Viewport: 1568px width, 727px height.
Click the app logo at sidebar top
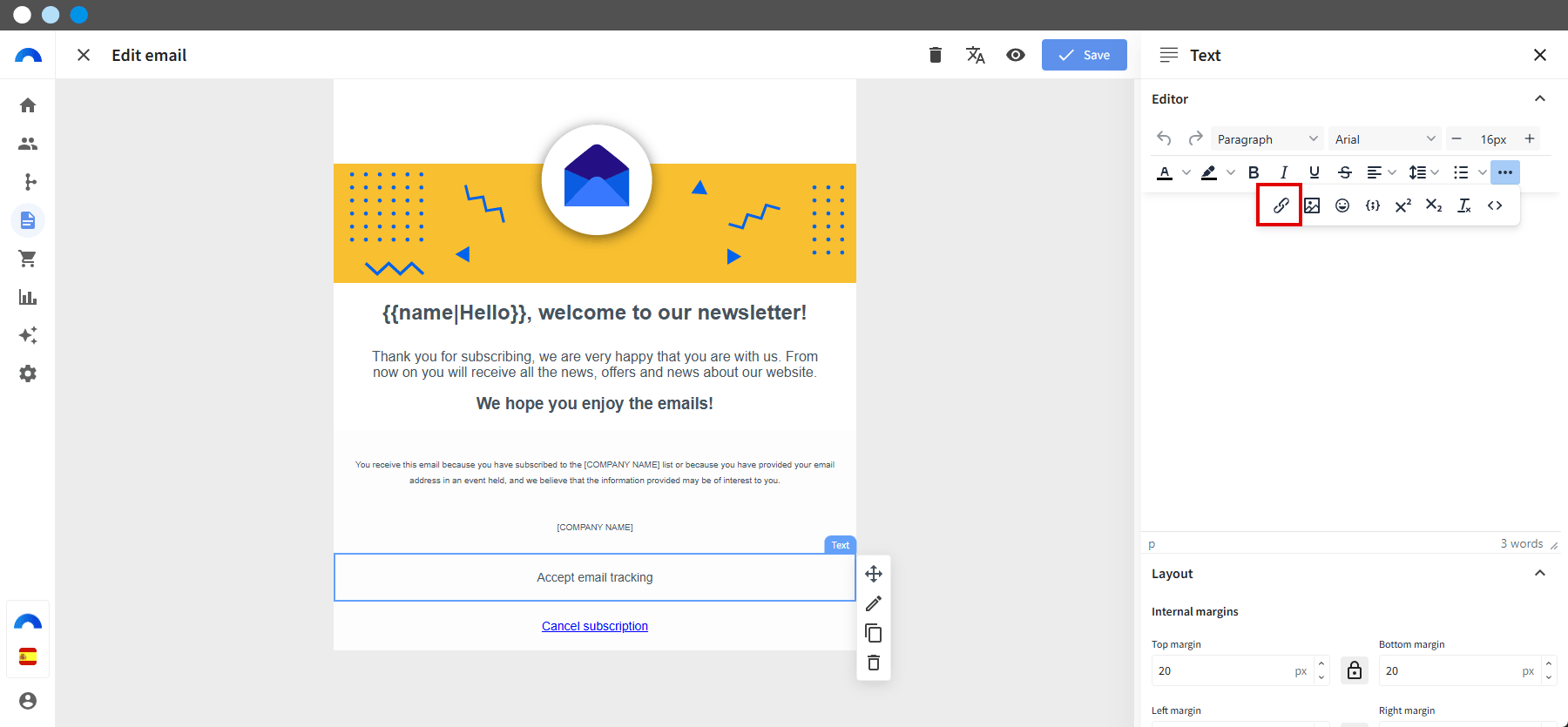(28, 55)
